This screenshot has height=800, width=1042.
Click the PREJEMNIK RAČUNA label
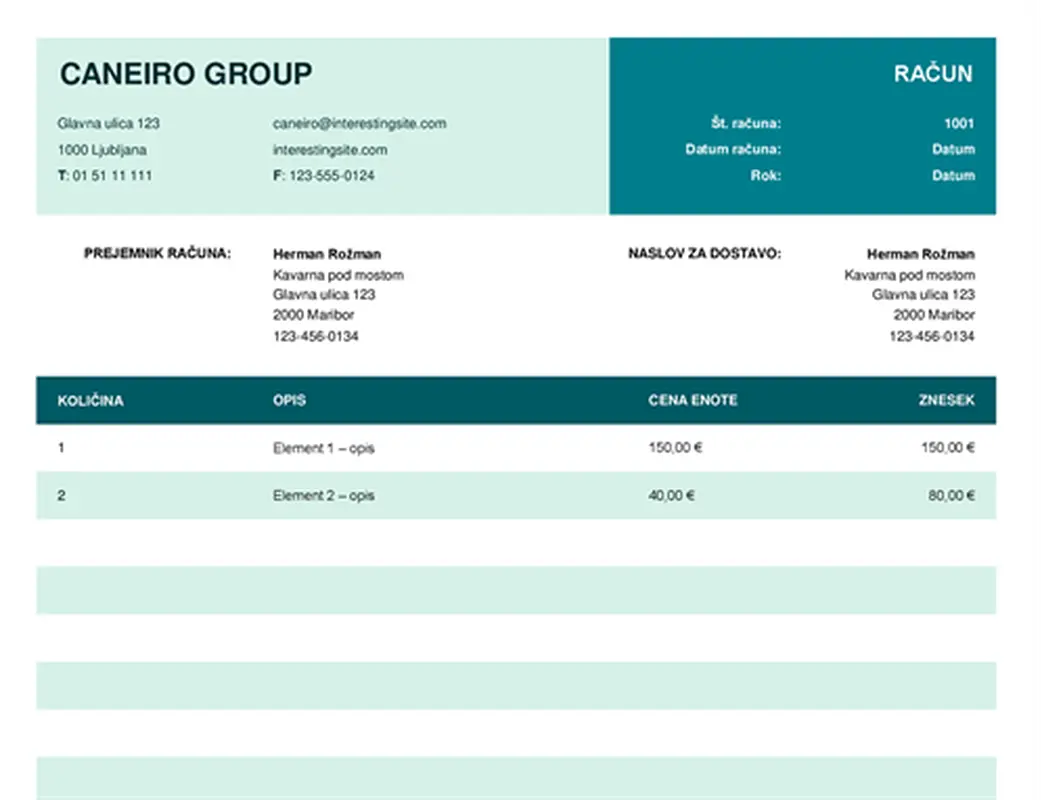click(157, 253)
